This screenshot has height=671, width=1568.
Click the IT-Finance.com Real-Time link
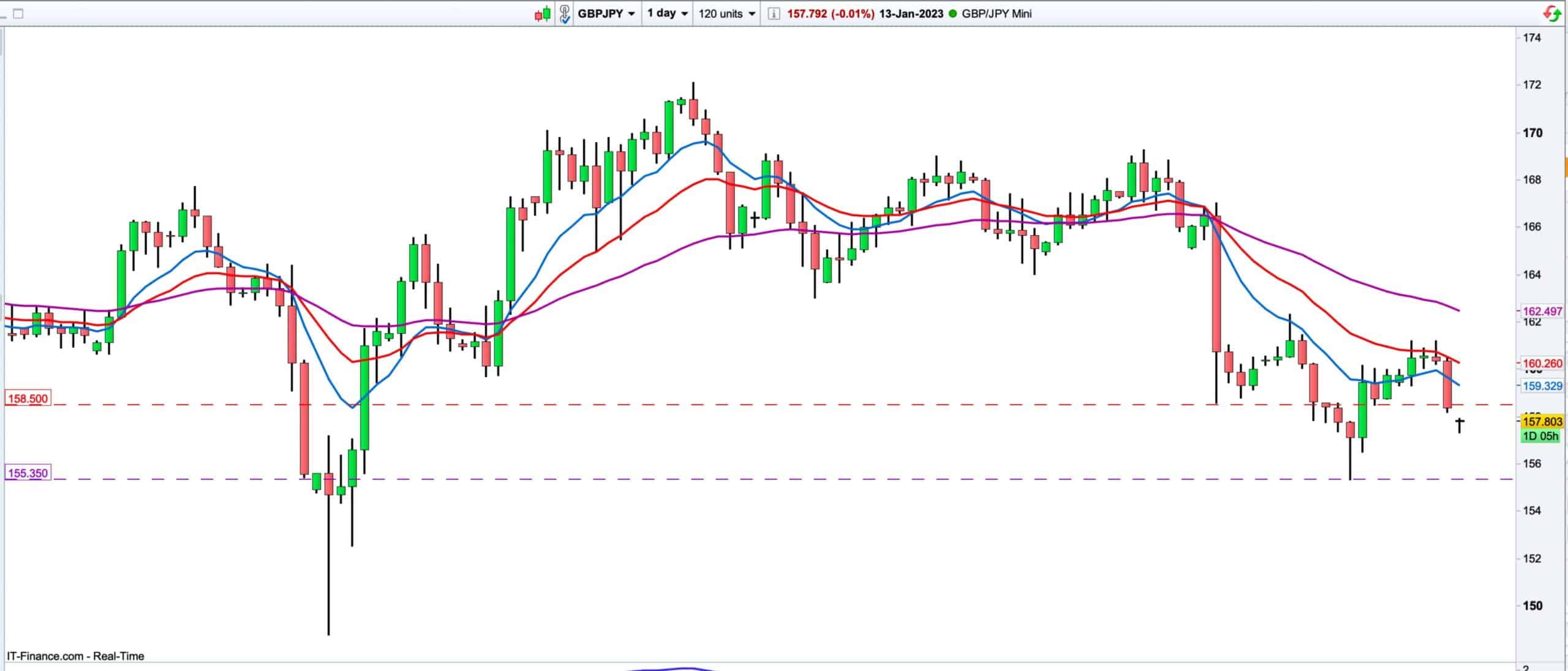coord(75,656)
